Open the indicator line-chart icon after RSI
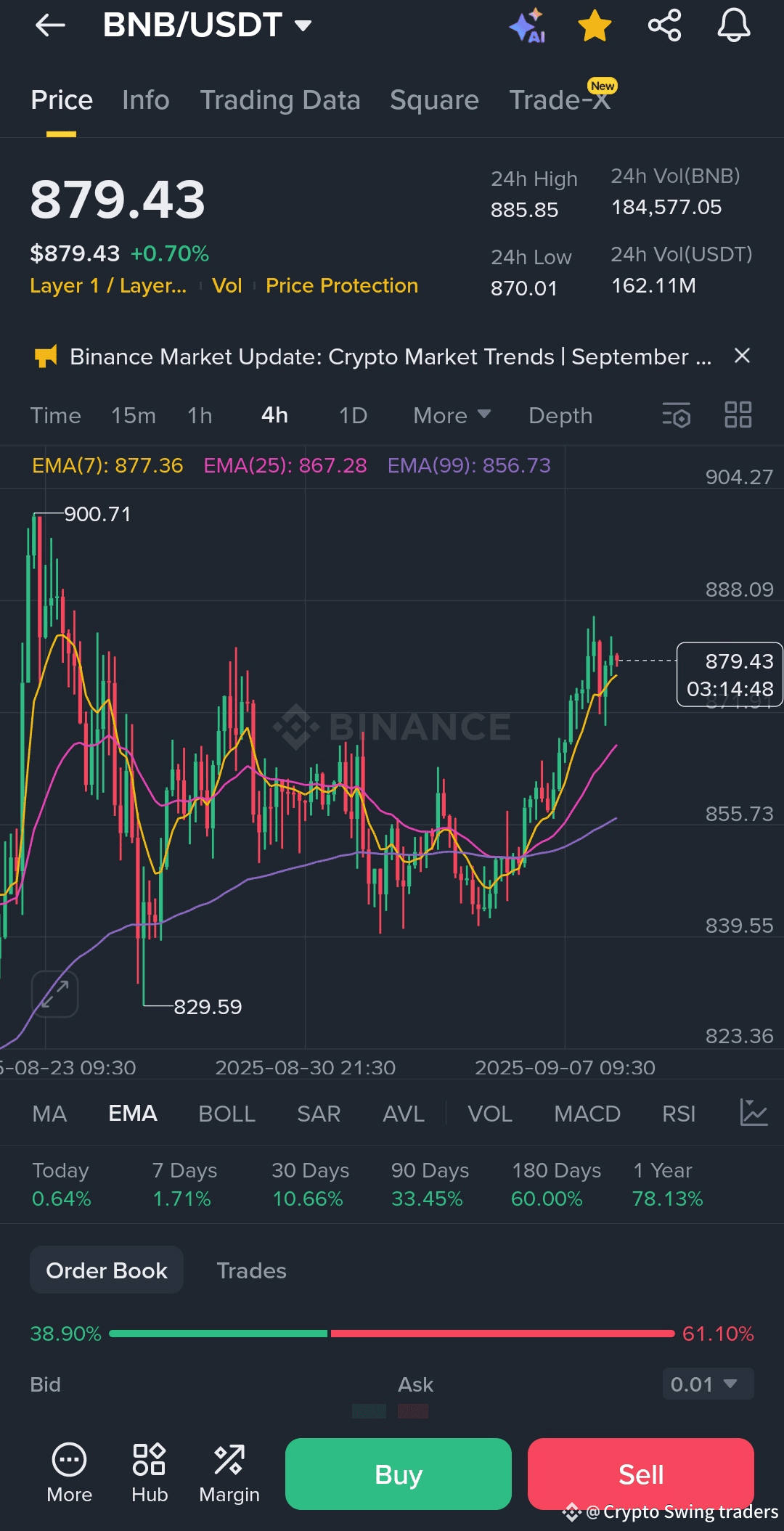The width and height of the screenshot is (784, 1531). coord(754,1113)
